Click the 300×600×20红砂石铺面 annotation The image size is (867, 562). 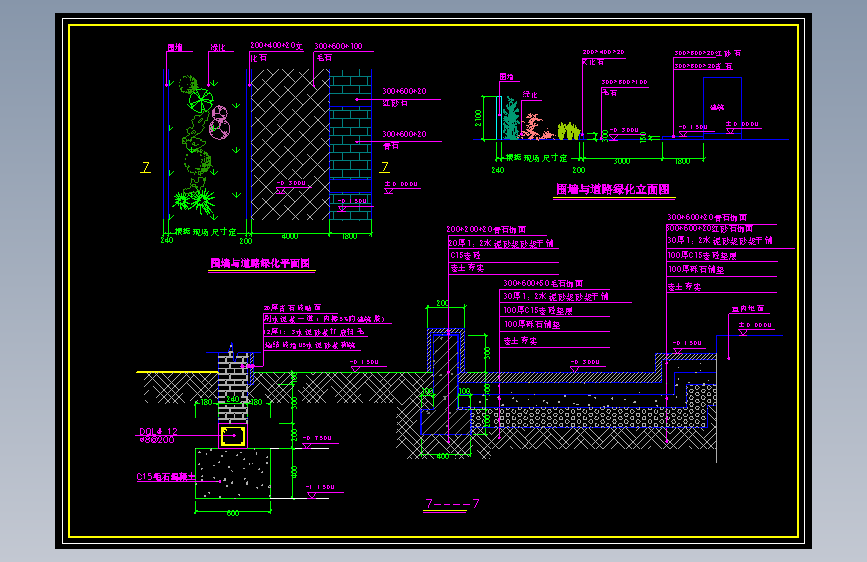709,228
